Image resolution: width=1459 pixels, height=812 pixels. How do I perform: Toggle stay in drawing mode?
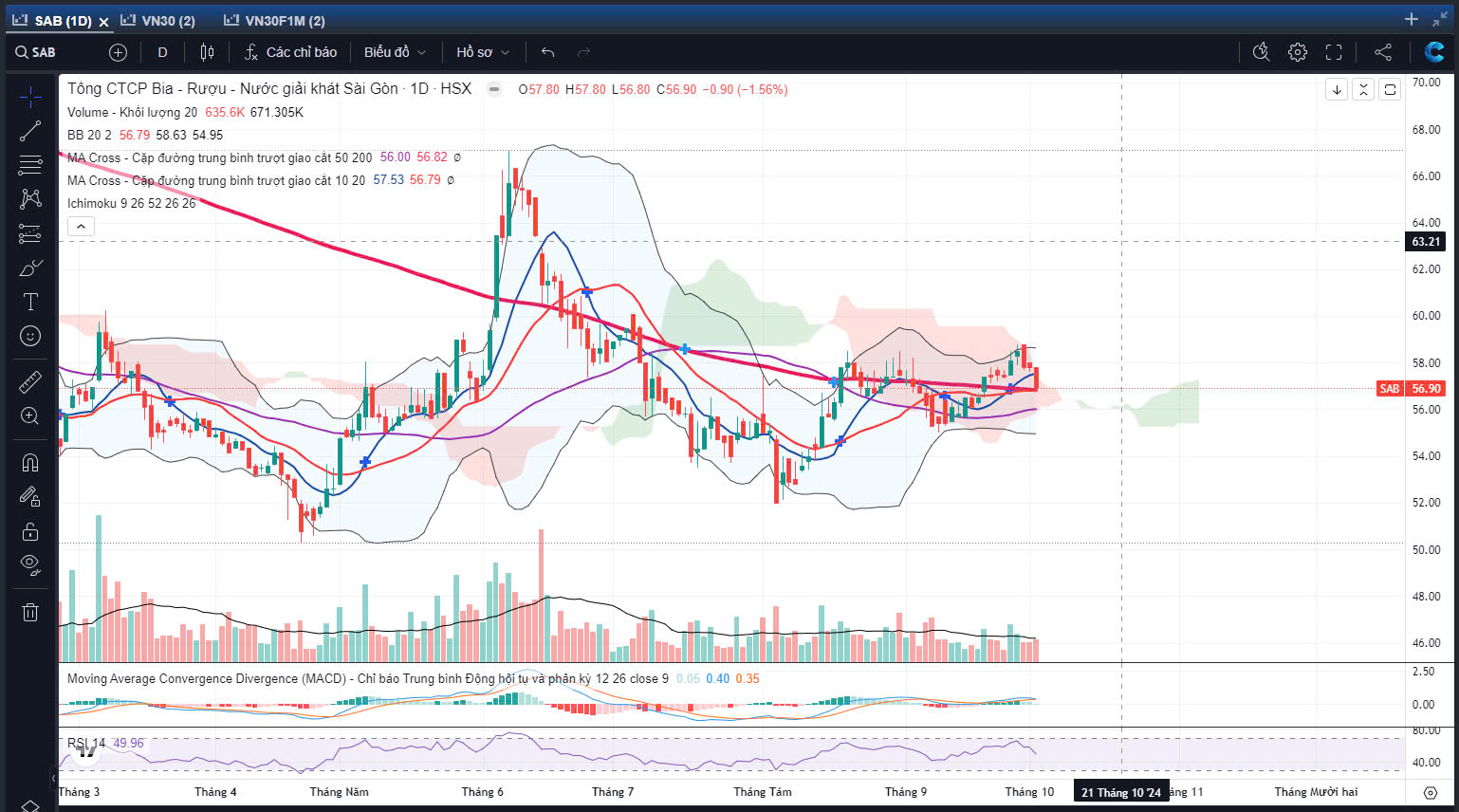[x=30, y=496]
